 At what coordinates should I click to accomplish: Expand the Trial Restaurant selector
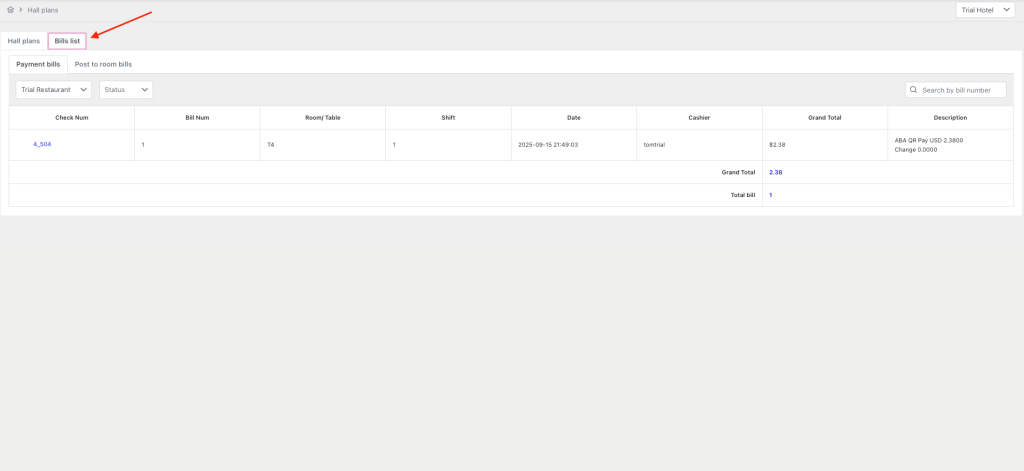coord(54,90)
